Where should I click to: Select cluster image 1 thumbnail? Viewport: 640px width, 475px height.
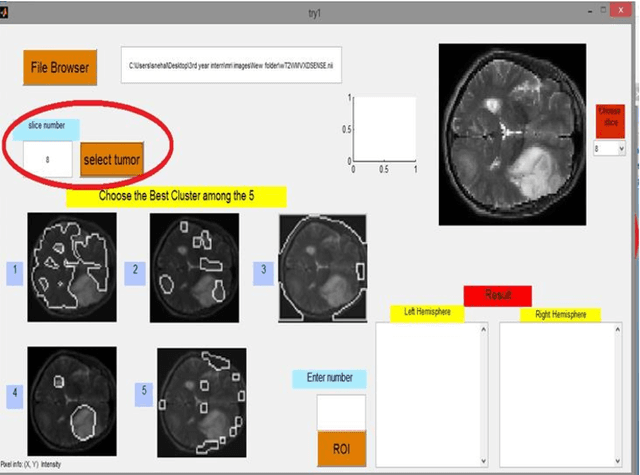[72, 267]
